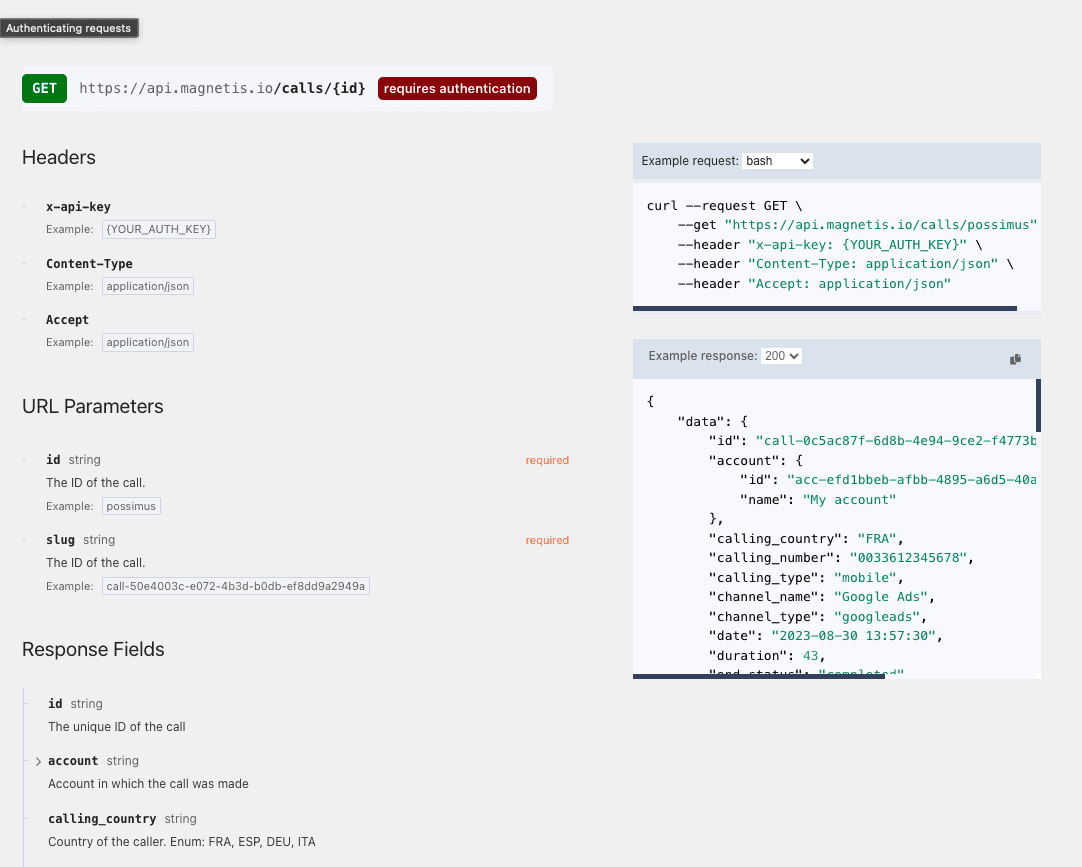Open the example request language dropdown
The image size is (1082, 867).
777,161
